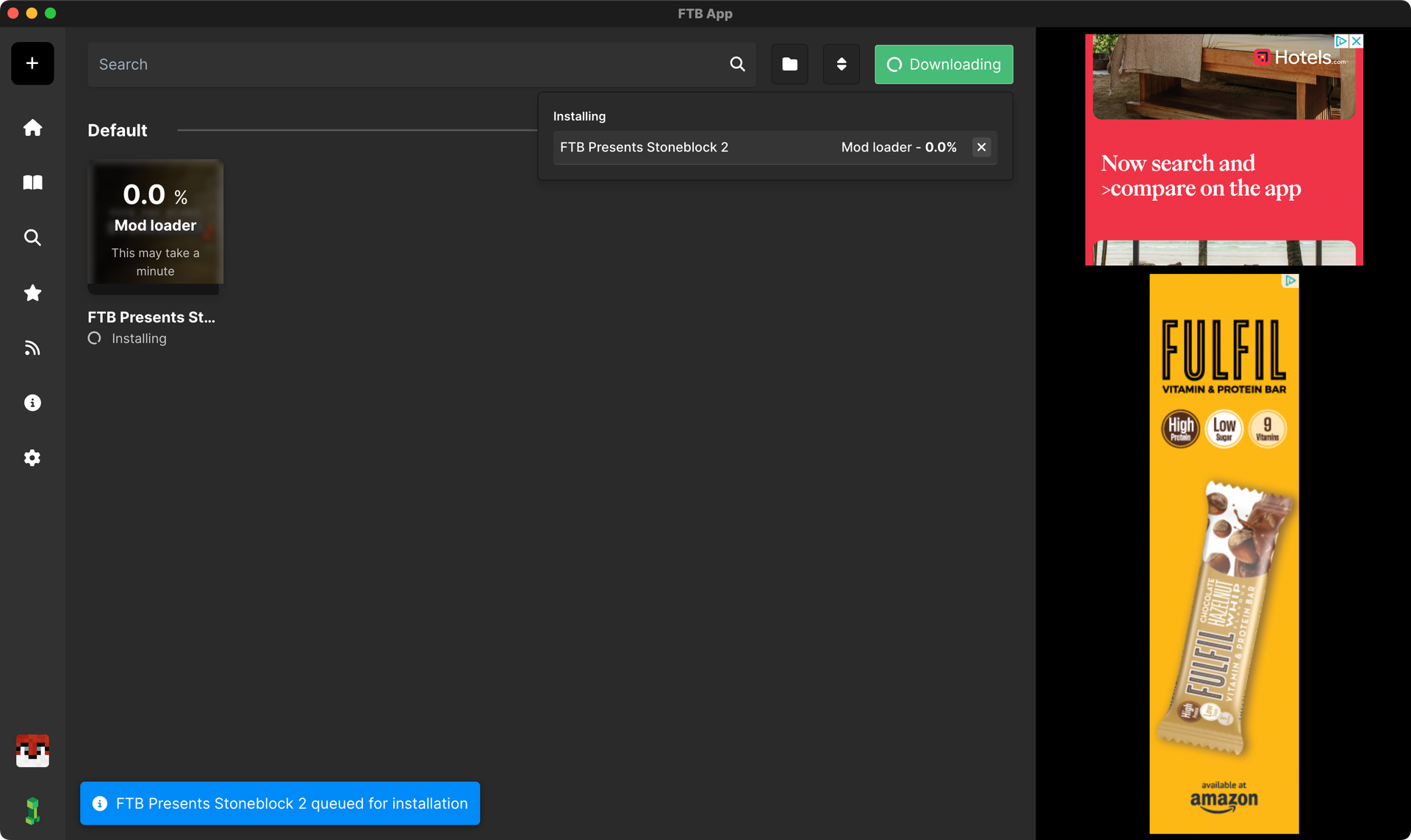Open the News feed icon

pyautogui.click(x=32, y=348)
